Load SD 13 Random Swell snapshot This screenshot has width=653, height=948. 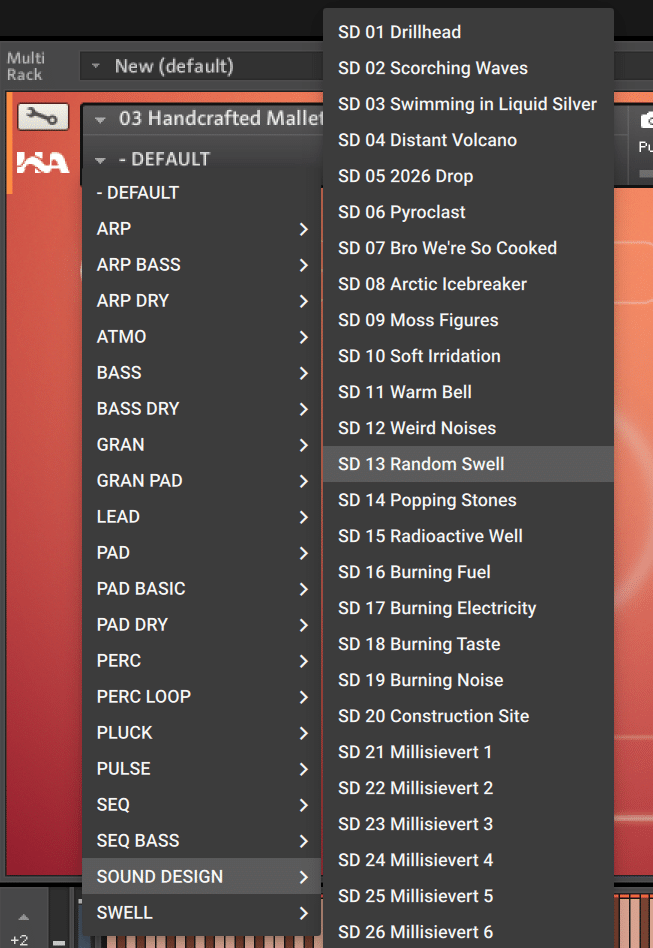click(469, 464)
